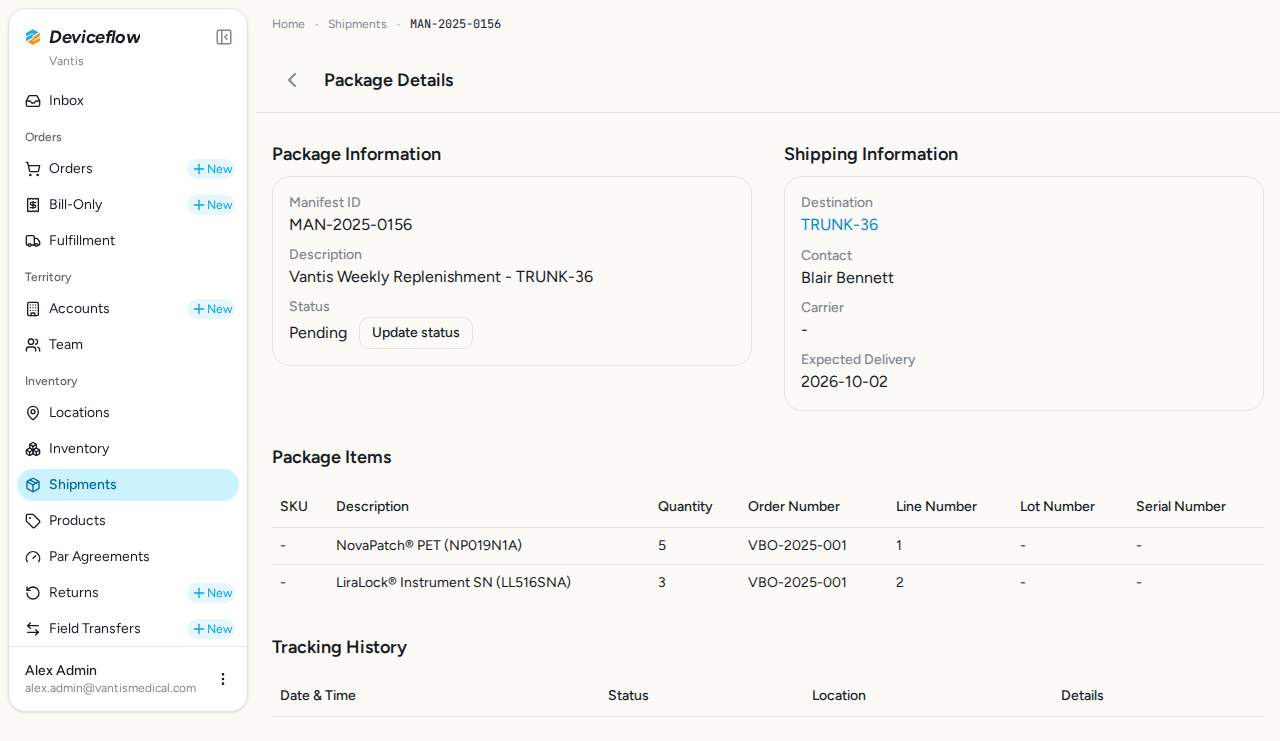Click the Orders cart icon
This screenshot has height=741, width=1280.
[x=33, y=169]
